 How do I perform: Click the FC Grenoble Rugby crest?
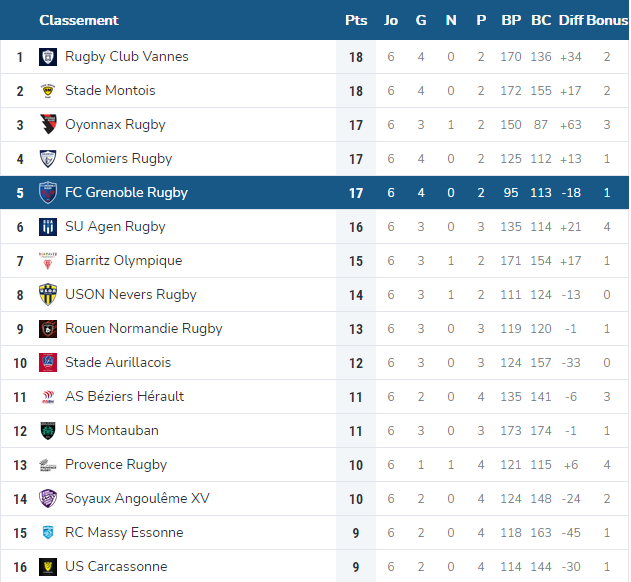(47, 192)
